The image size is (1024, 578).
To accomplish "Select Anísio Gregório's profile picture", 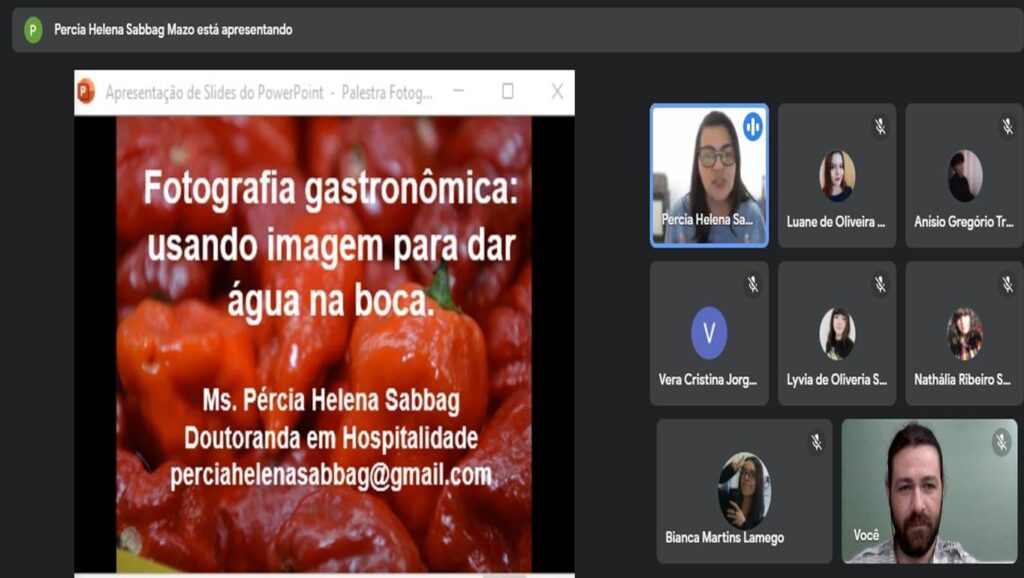I will pyautogui.click(x=965, y=176).
